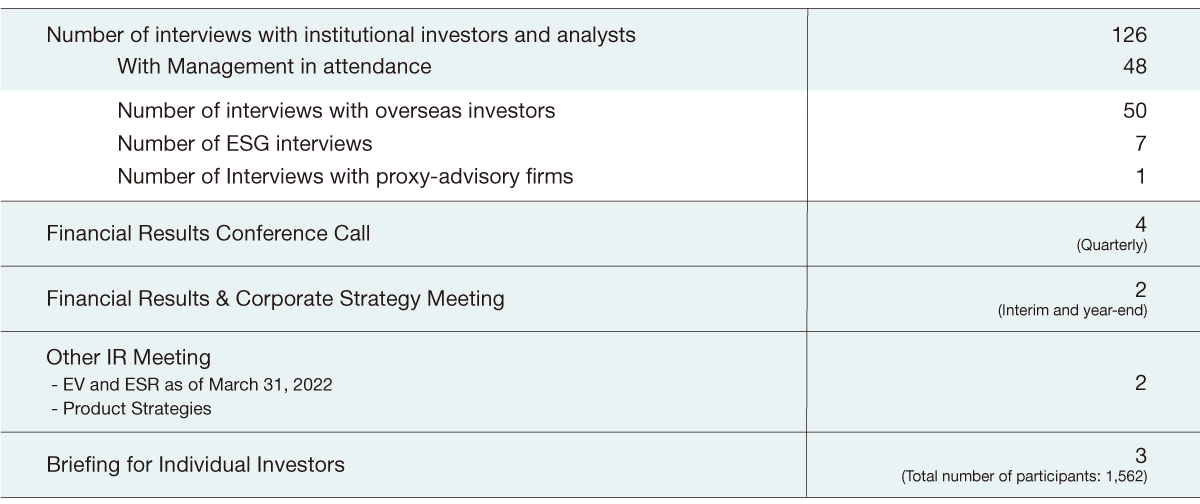Image resolution: width=1200 pixels, height=504 pixels.
Task: Click the "With Management in attendance" text
Action: [x=274, y=67]
